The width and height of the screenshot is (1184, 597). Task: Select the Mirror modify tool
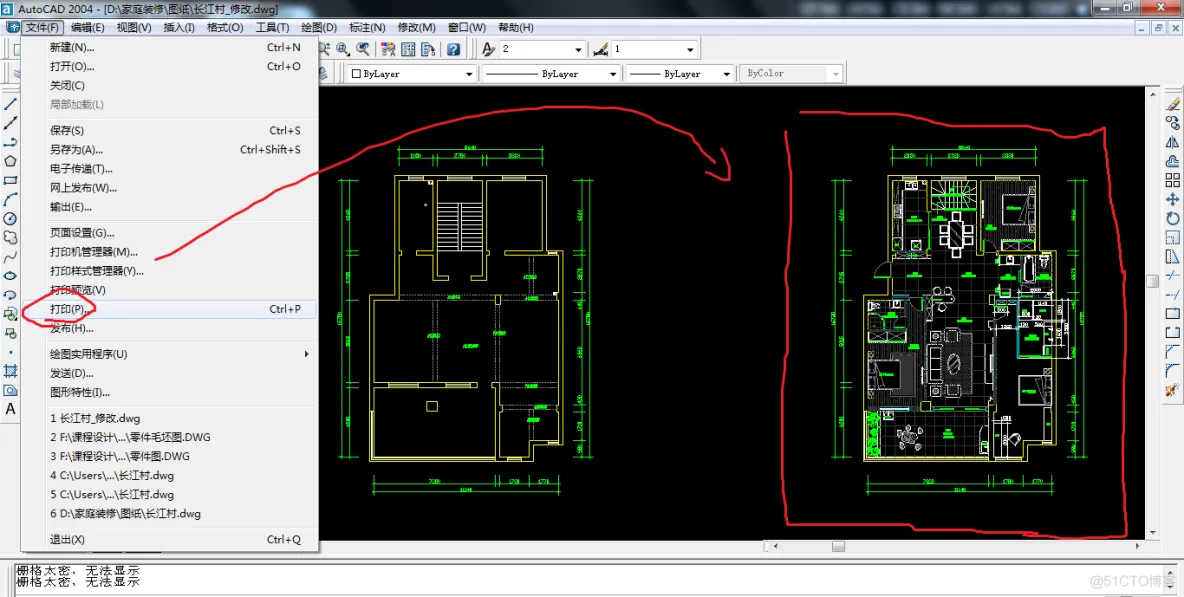(1172, 142)
